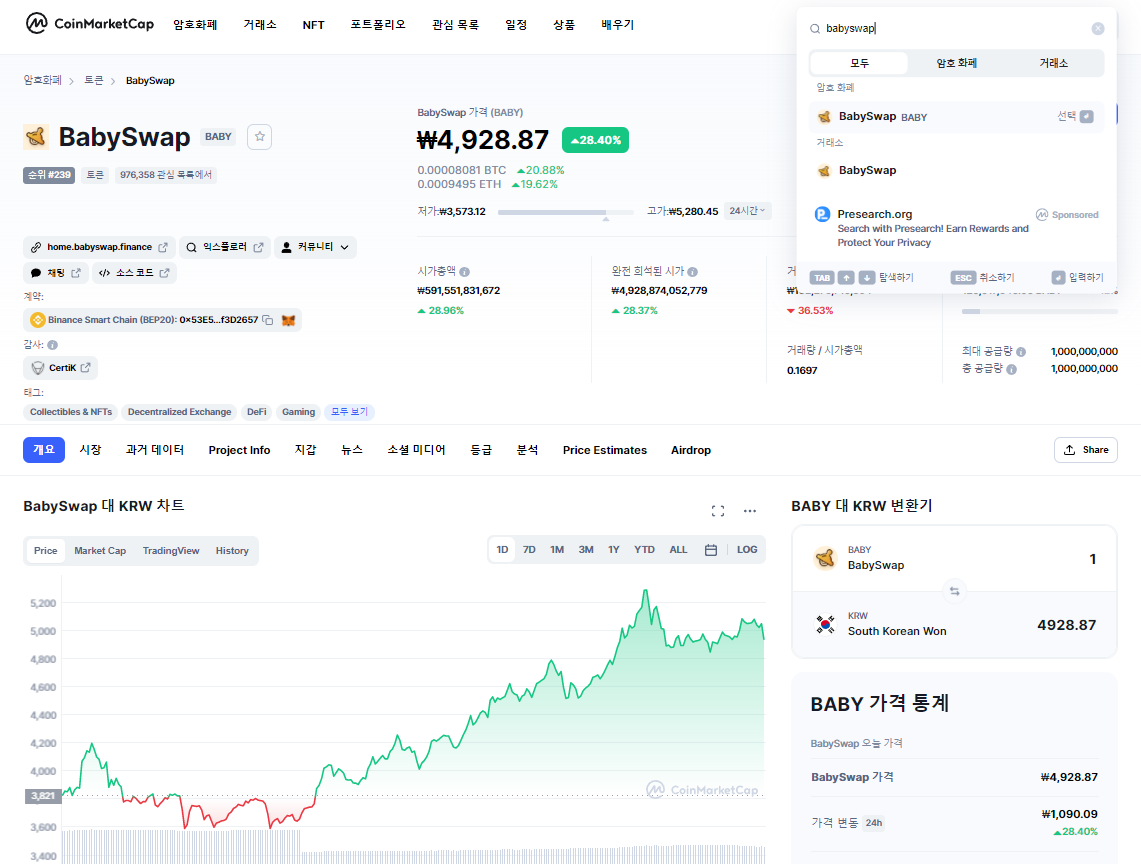Open home.babyswap.finance website link
This screenshot has width=1141, height=864.
pyautogui.click(x=100, y=247)
